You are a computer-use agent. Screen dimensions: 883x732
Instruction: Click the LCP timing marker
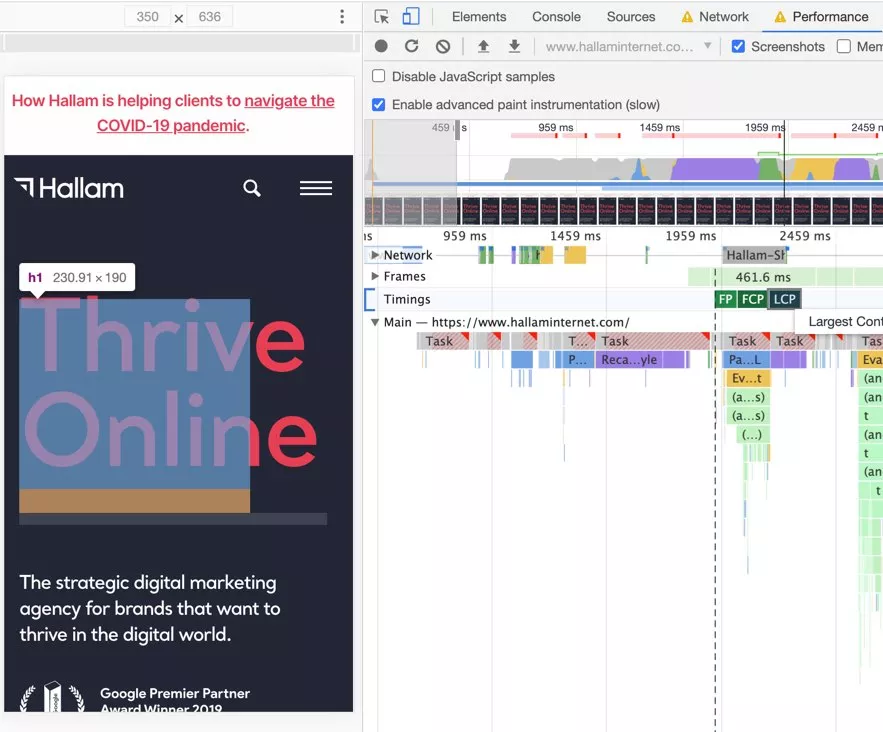[785, 299]
